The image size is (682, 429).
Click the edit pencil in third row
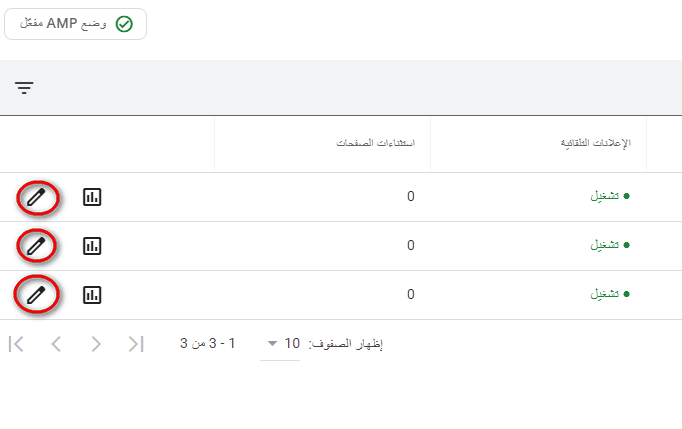click(x=36, y=295)
